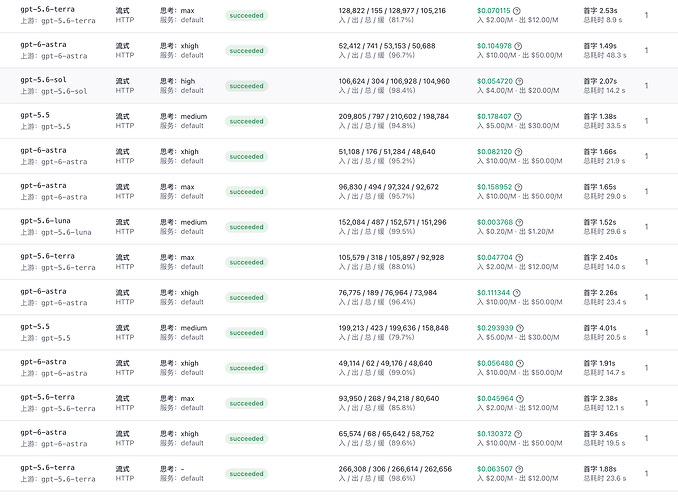
Task: Click succeeded badge in gpt-5.6-luna row
Action: coord(246,227)
